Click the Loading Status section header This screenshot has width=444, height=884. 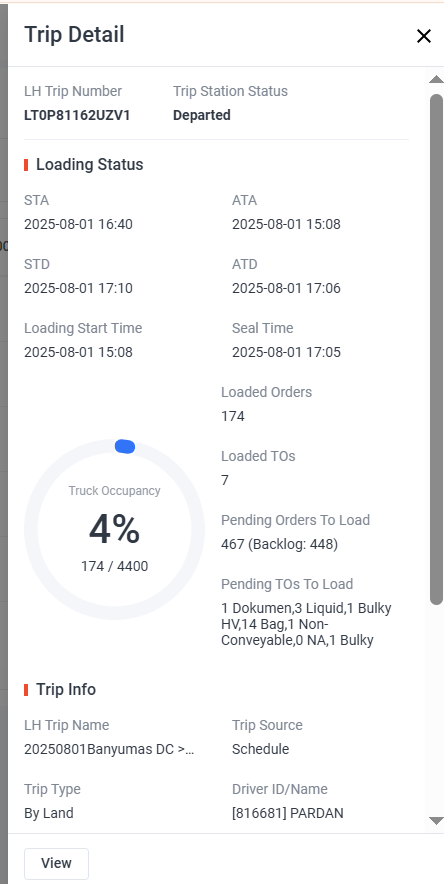[x=90, y=165]
